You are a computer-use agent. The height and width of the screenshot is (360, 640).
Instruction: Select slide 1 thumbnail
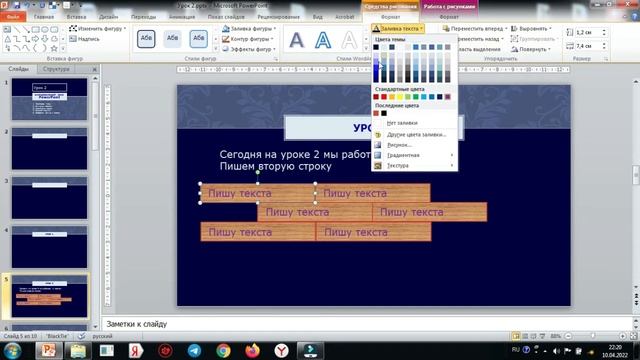(49, 99)
